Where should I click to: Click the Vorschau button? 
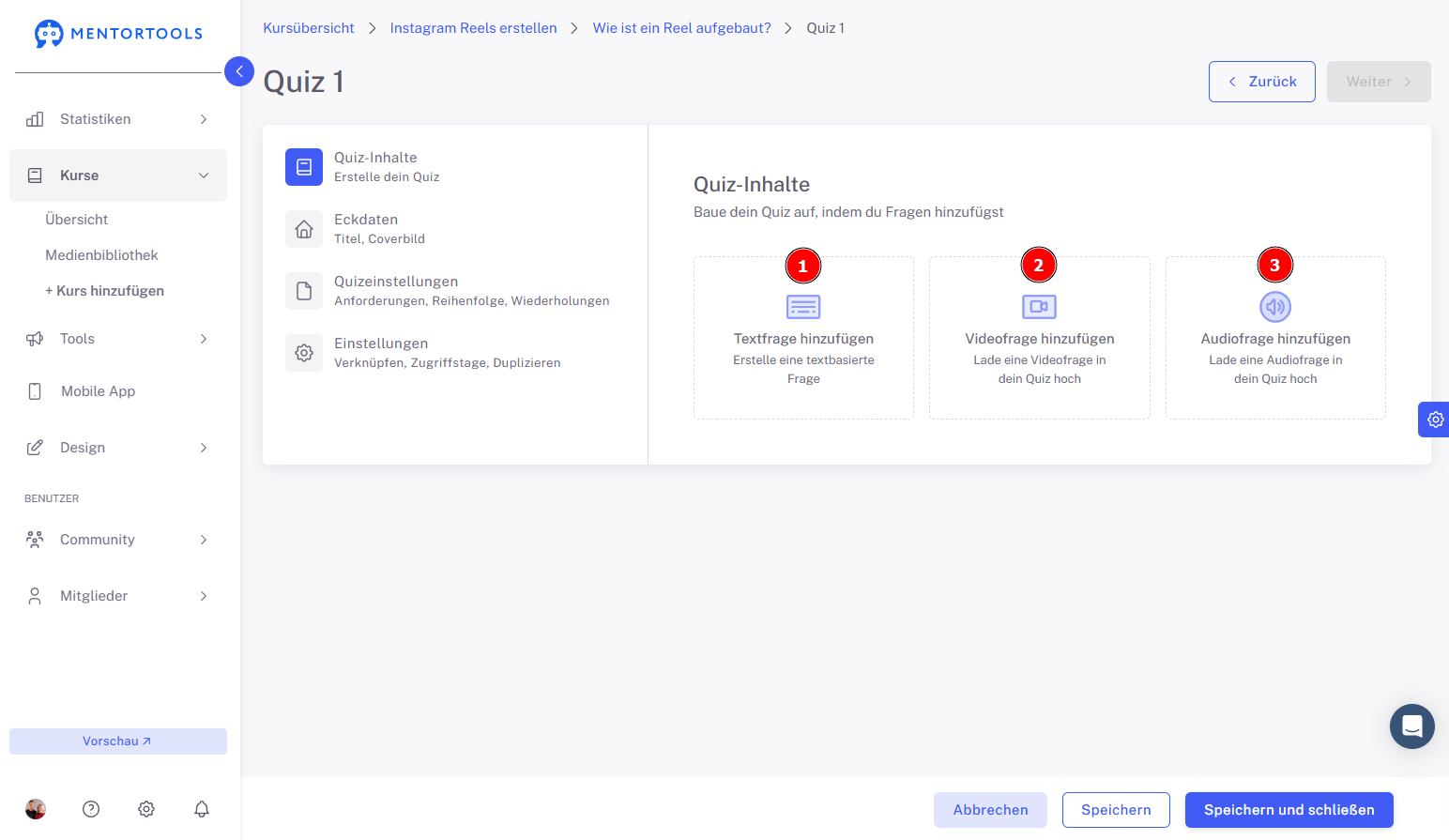click(118, 741)
